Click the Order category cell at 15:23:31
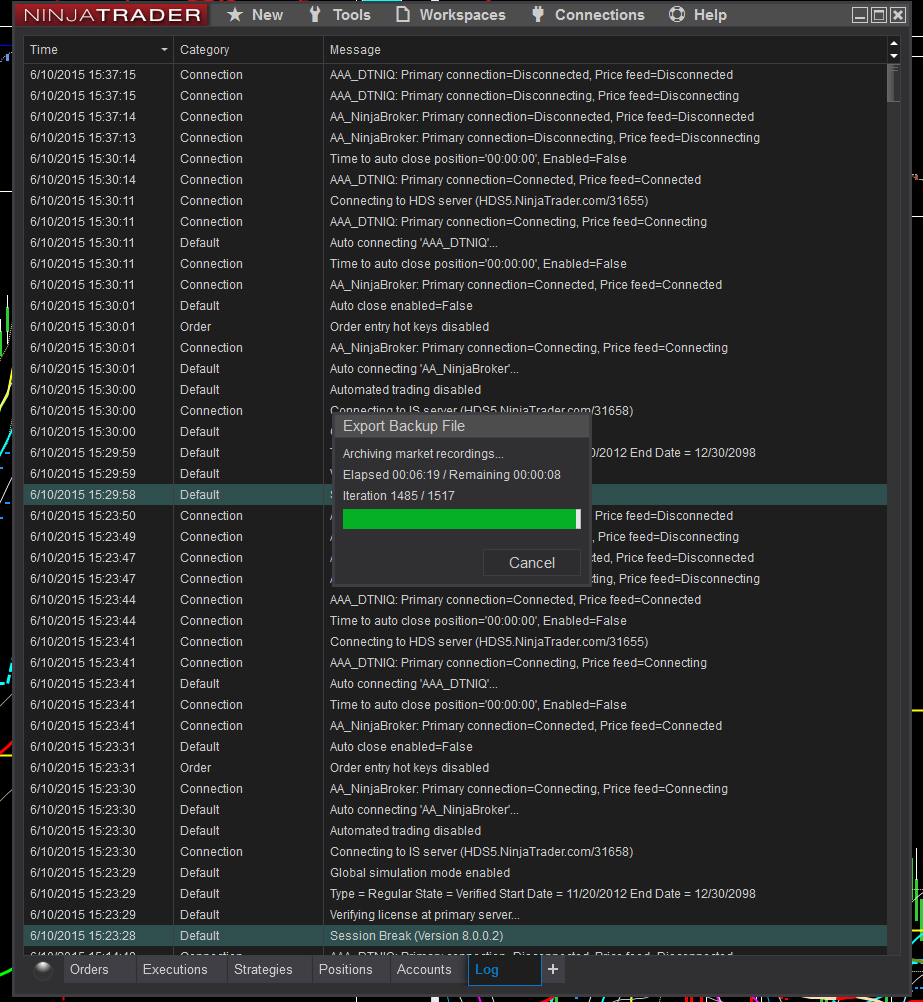The width and height of the screenshot is (923, 1002). tap(195, 767)
